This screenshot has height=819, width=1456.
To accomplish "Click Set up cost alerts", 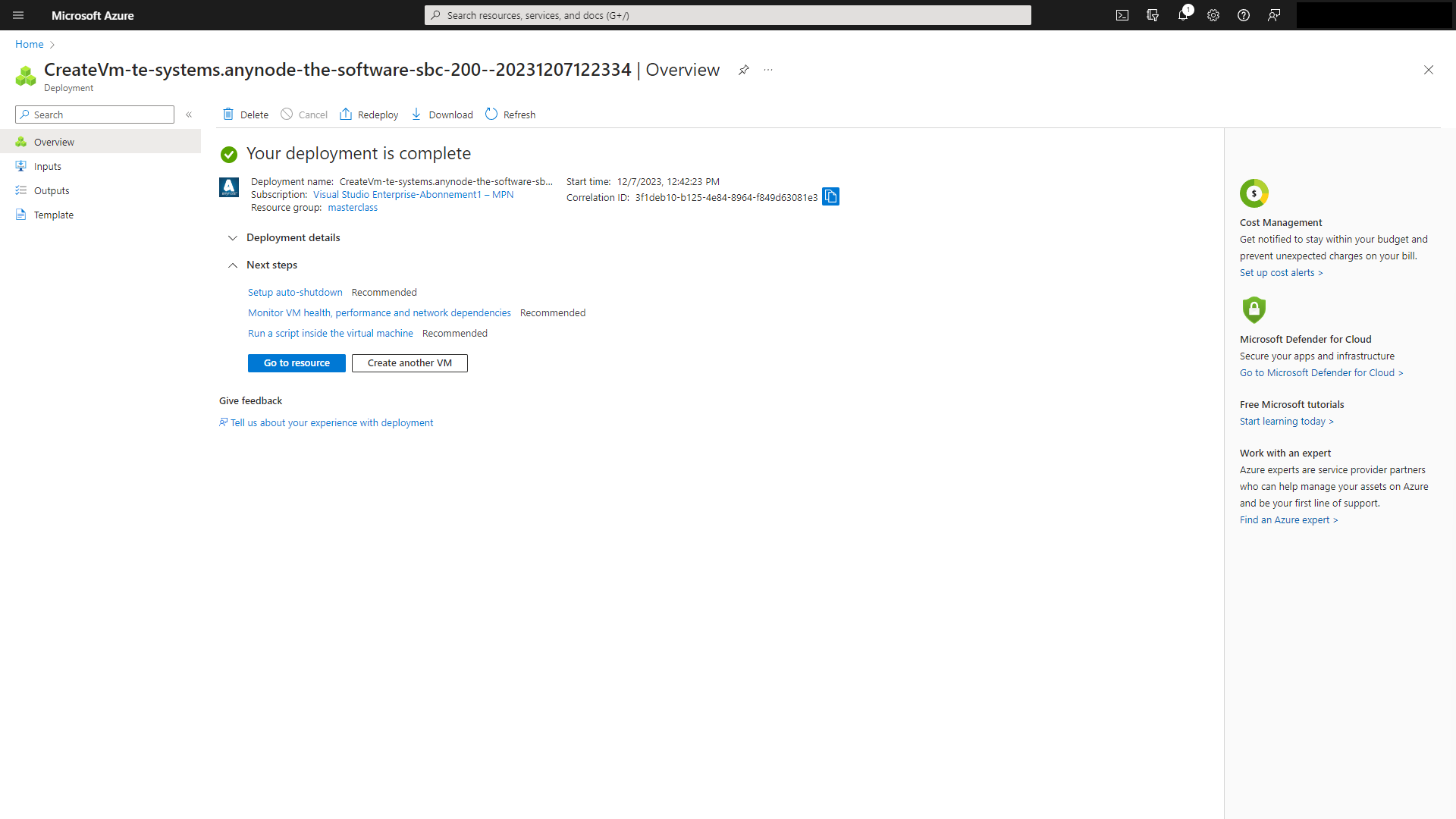I will point(1281,272).
